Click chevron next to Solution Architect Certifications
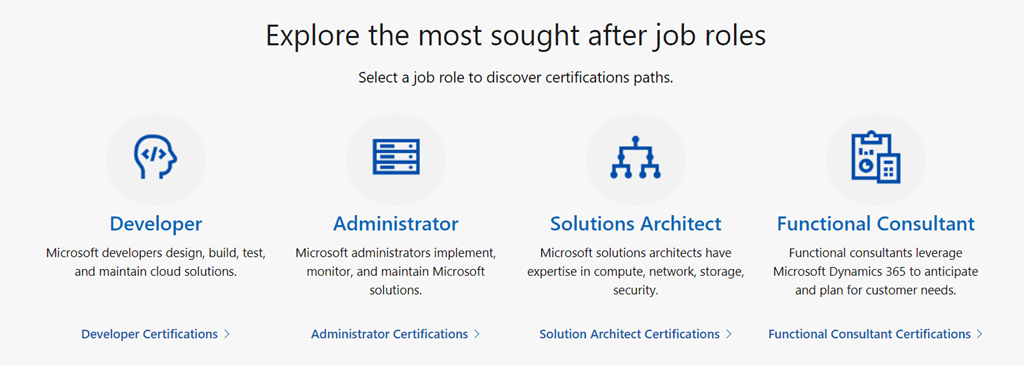This screenshot has height=365, width=1024. [729, 334]
